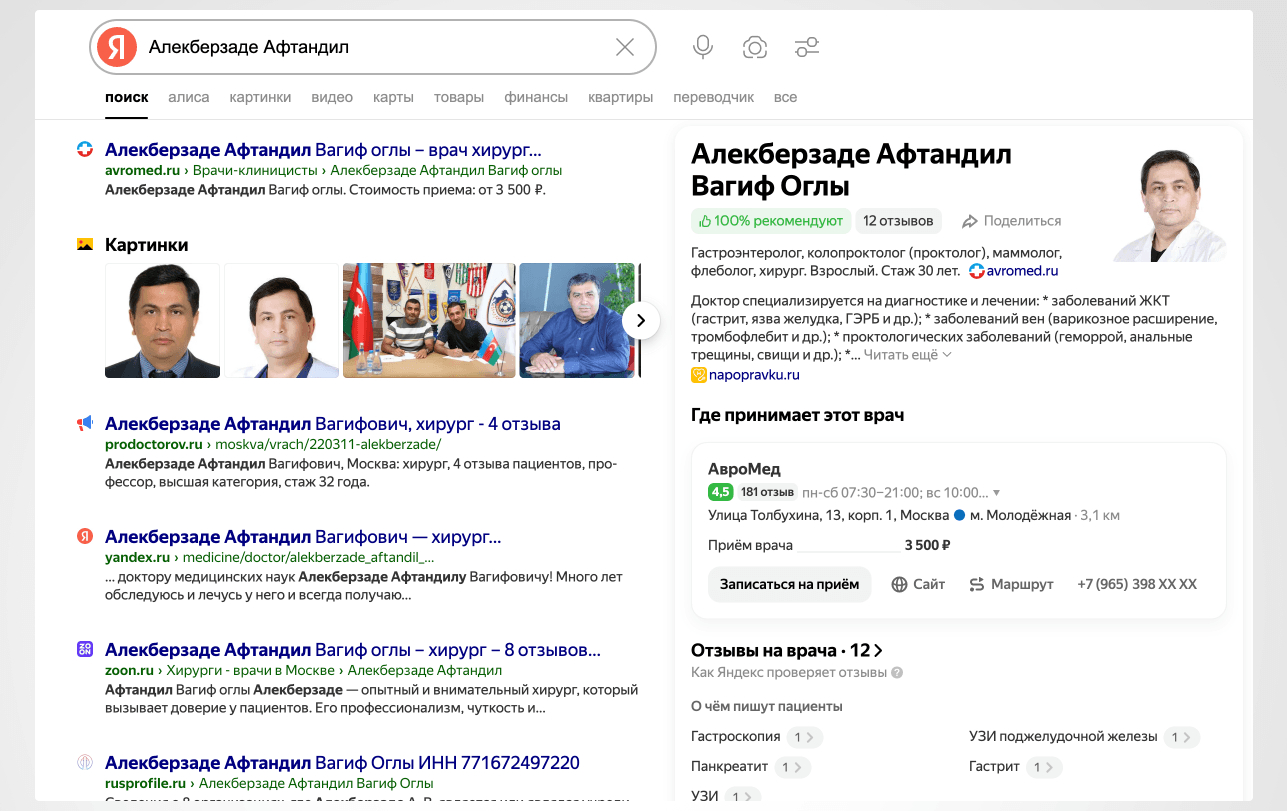Viewport: 1287px width, 811px height.
Task: Expand АвроМед working hours dropdown arrow
Action: click(996, 493)
